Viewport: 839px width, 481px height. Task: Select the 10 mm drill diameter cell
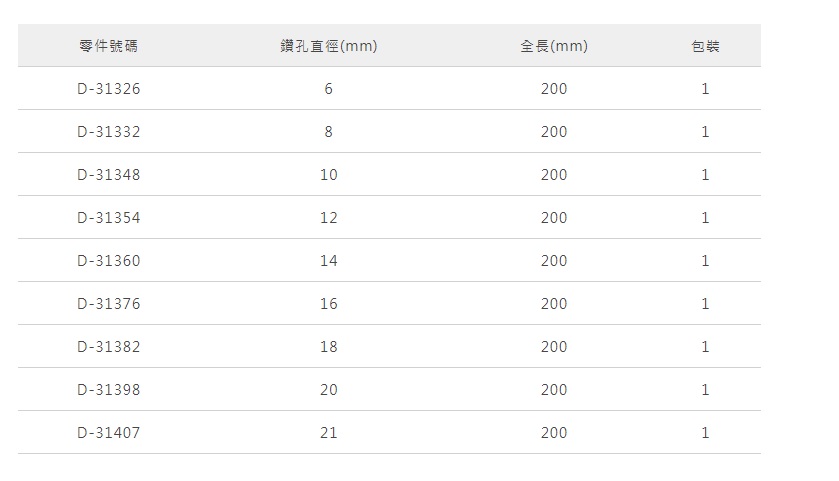click(328, 175)
